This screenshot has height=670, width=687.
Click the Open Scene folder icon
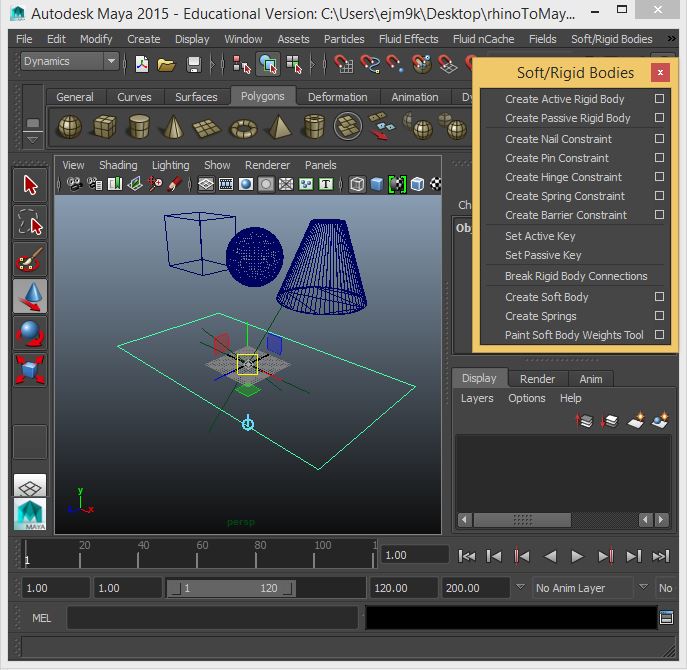(x=166, y=65)
